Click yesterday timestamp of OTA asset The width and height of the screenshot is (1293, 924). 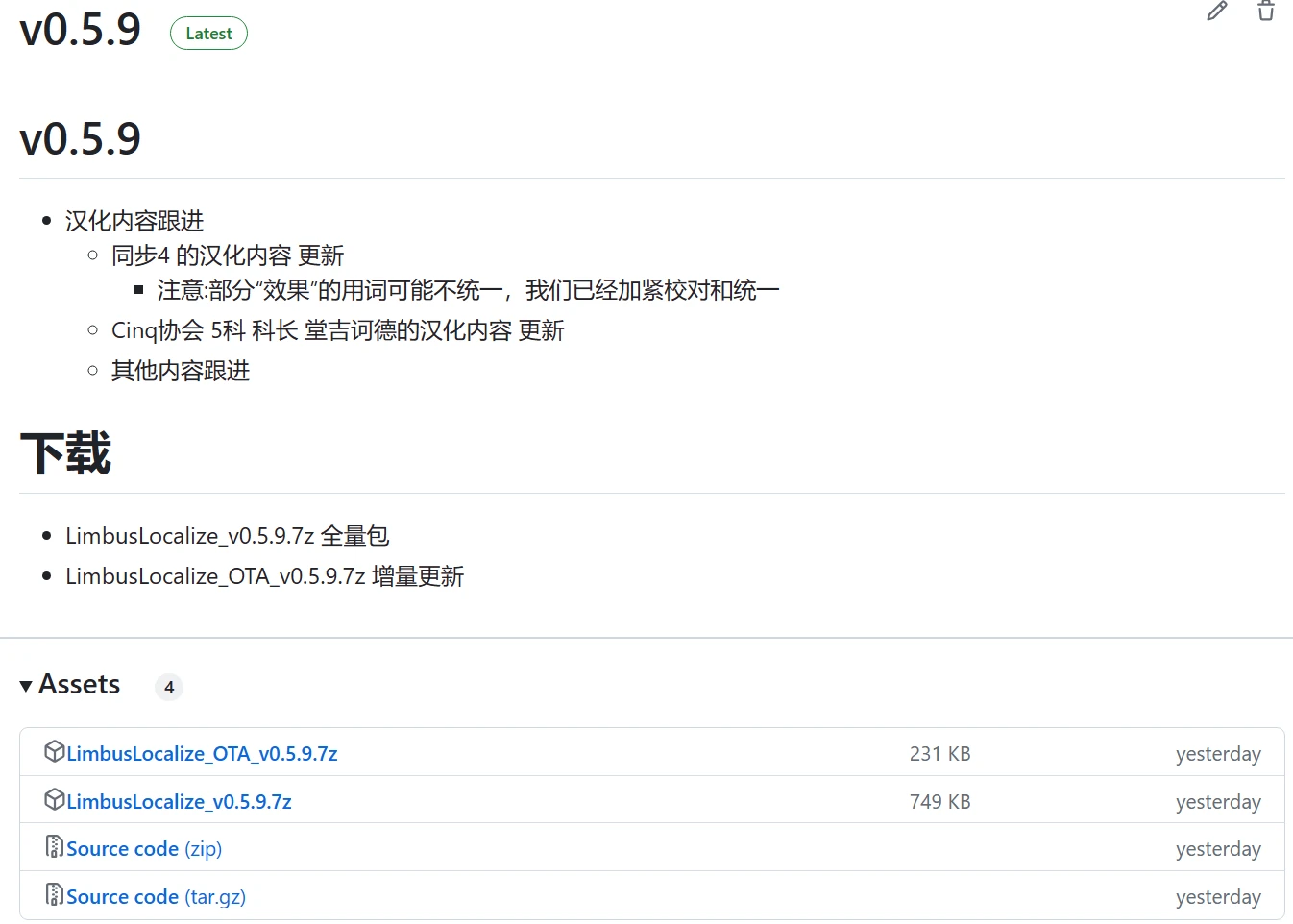tap(1218, 754)
